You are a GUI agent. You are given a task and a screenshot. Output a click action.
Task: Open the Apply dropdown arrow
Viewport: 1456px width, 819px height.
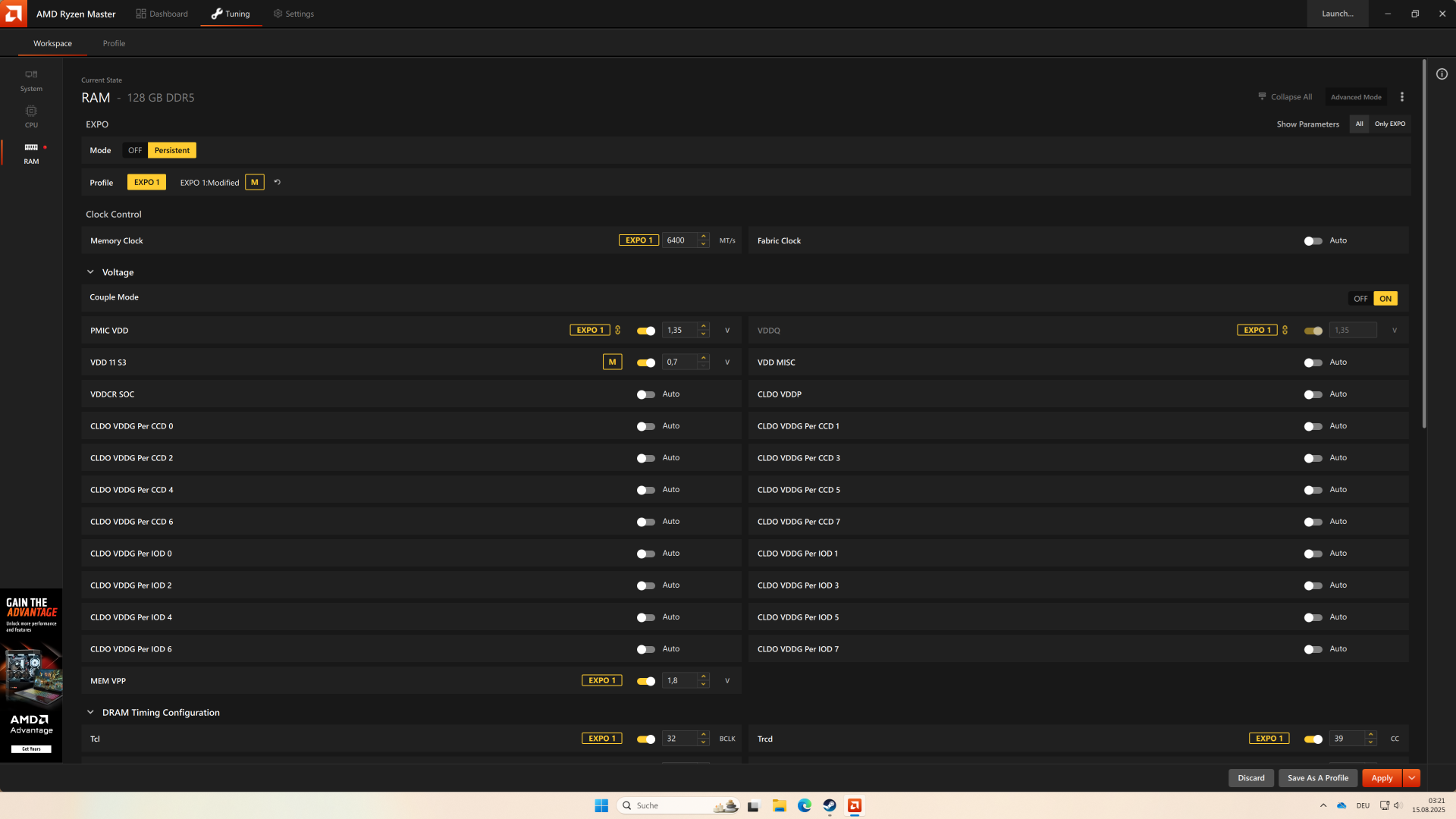click(x=1412, y=778)
